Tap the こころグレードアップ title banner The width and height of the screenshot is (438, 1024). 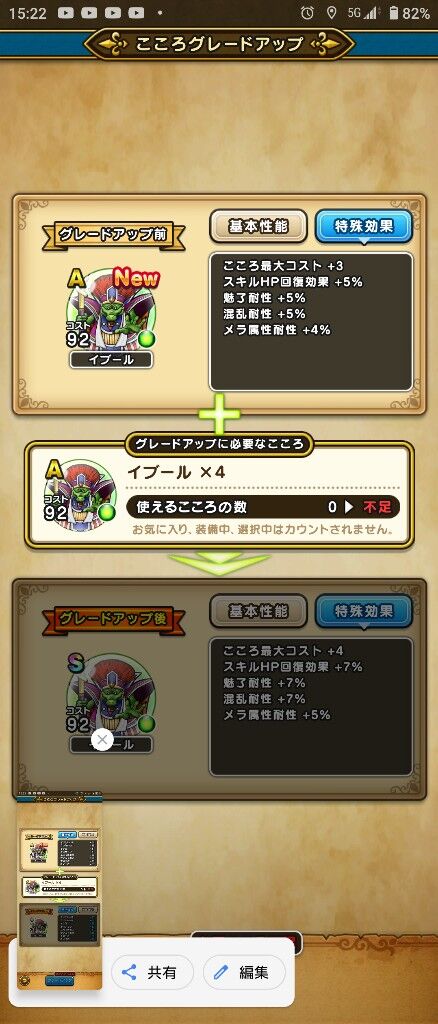pyautogui.click(x=219, y=44)
